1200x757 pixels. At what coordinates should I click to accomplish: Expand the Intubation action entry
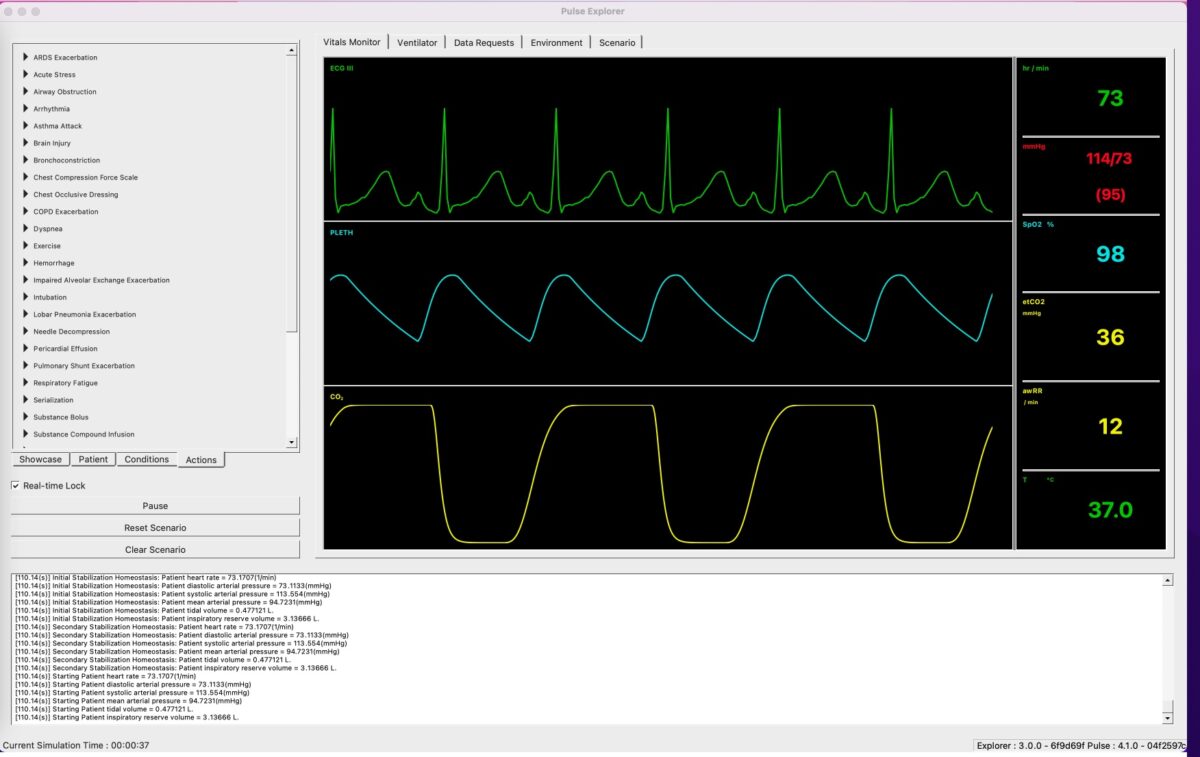(24, 297)
